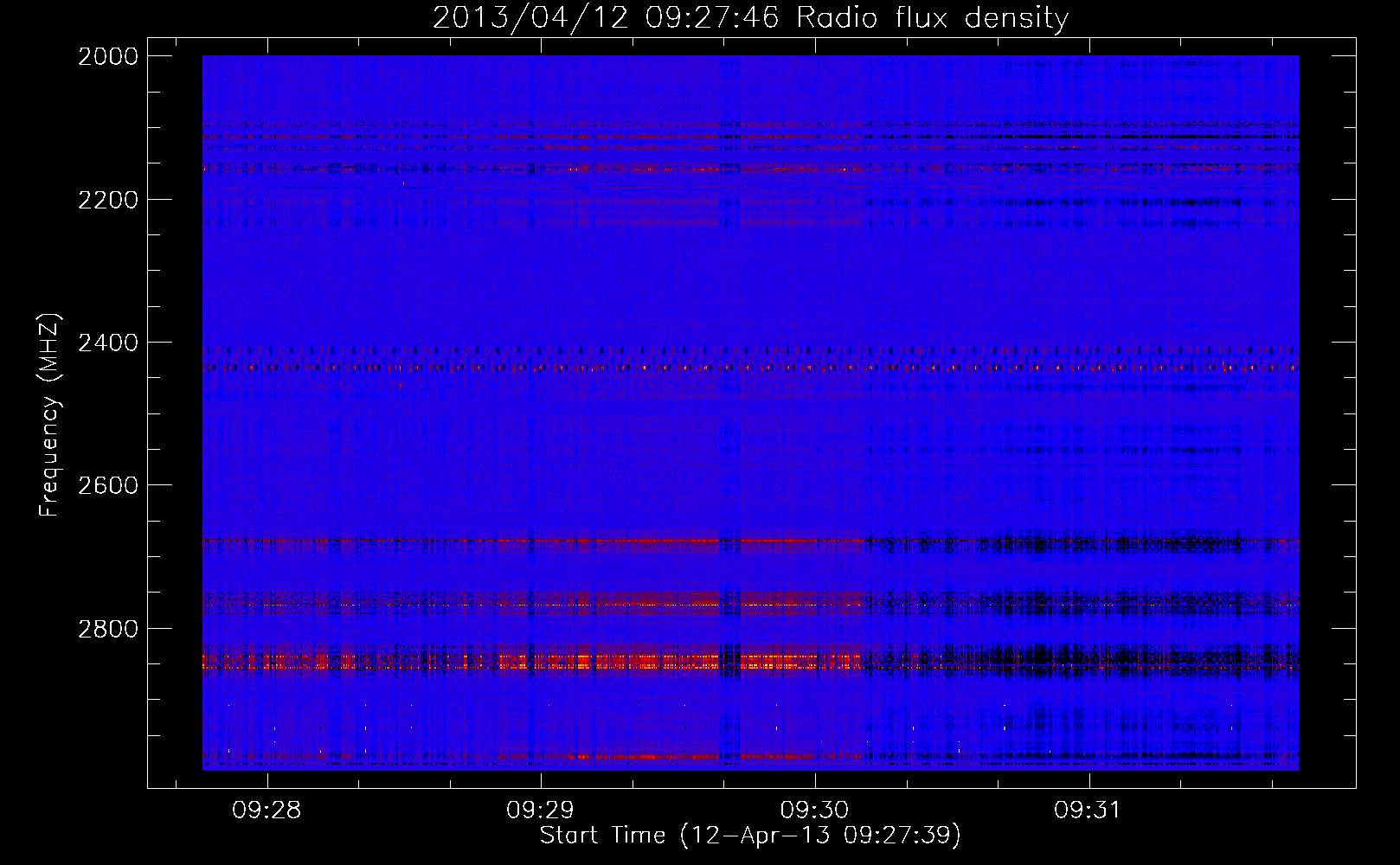Click the plot title '2013/04/12 09:27:46 Radio flux density'
This screenshot has width=1400, height=865.
[750, 17]
